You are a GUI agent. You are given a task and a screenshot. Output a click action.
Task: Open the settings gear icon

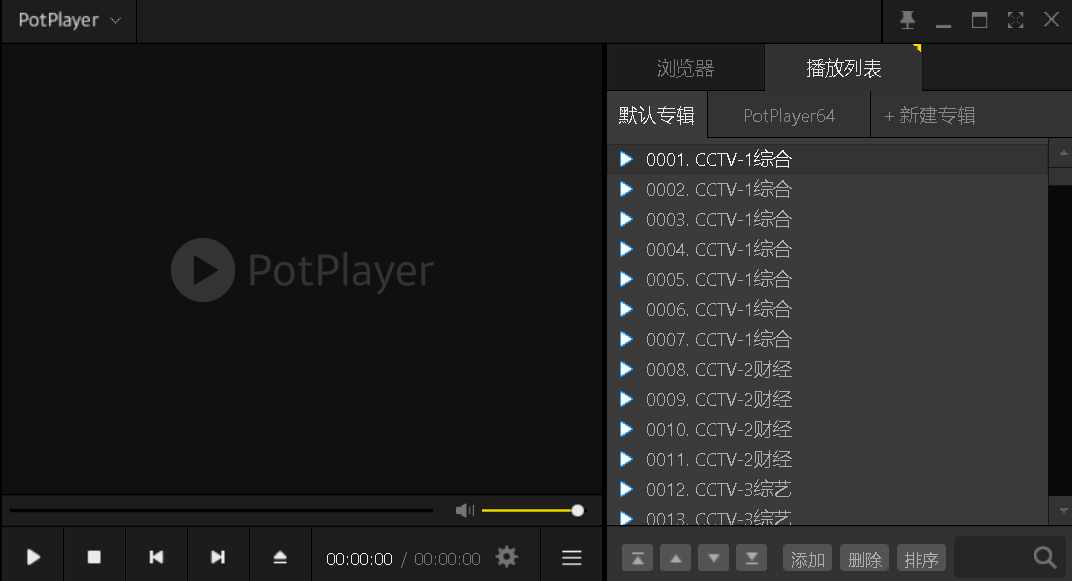pos(507,557)
